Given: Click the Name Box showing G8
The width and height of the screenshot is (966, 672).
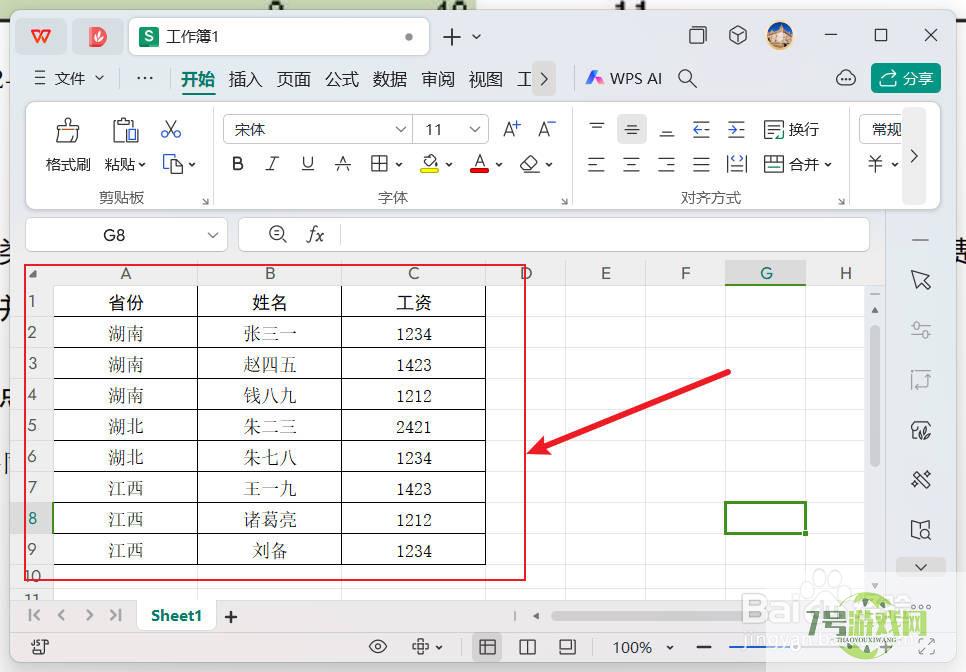Looking at the screenshot, I should tap(126, 235).
